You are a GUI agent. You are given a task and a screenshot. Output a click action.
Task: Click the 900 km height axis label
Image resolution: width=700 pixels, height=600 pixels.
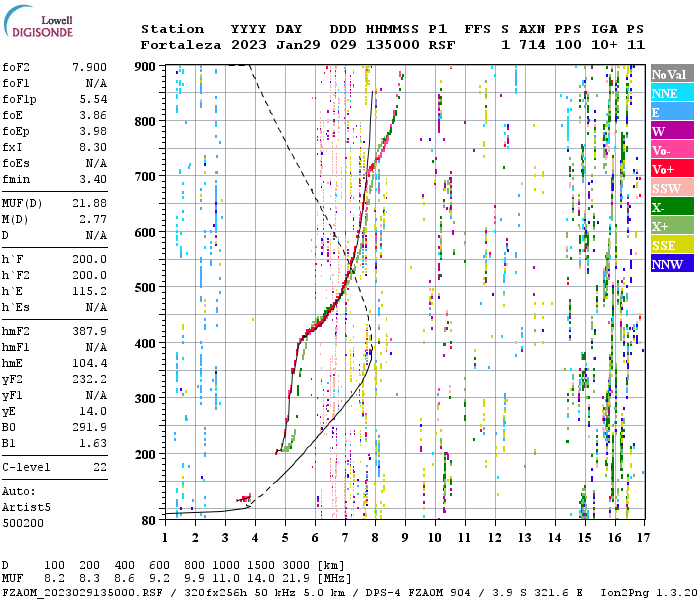[146, 66]
